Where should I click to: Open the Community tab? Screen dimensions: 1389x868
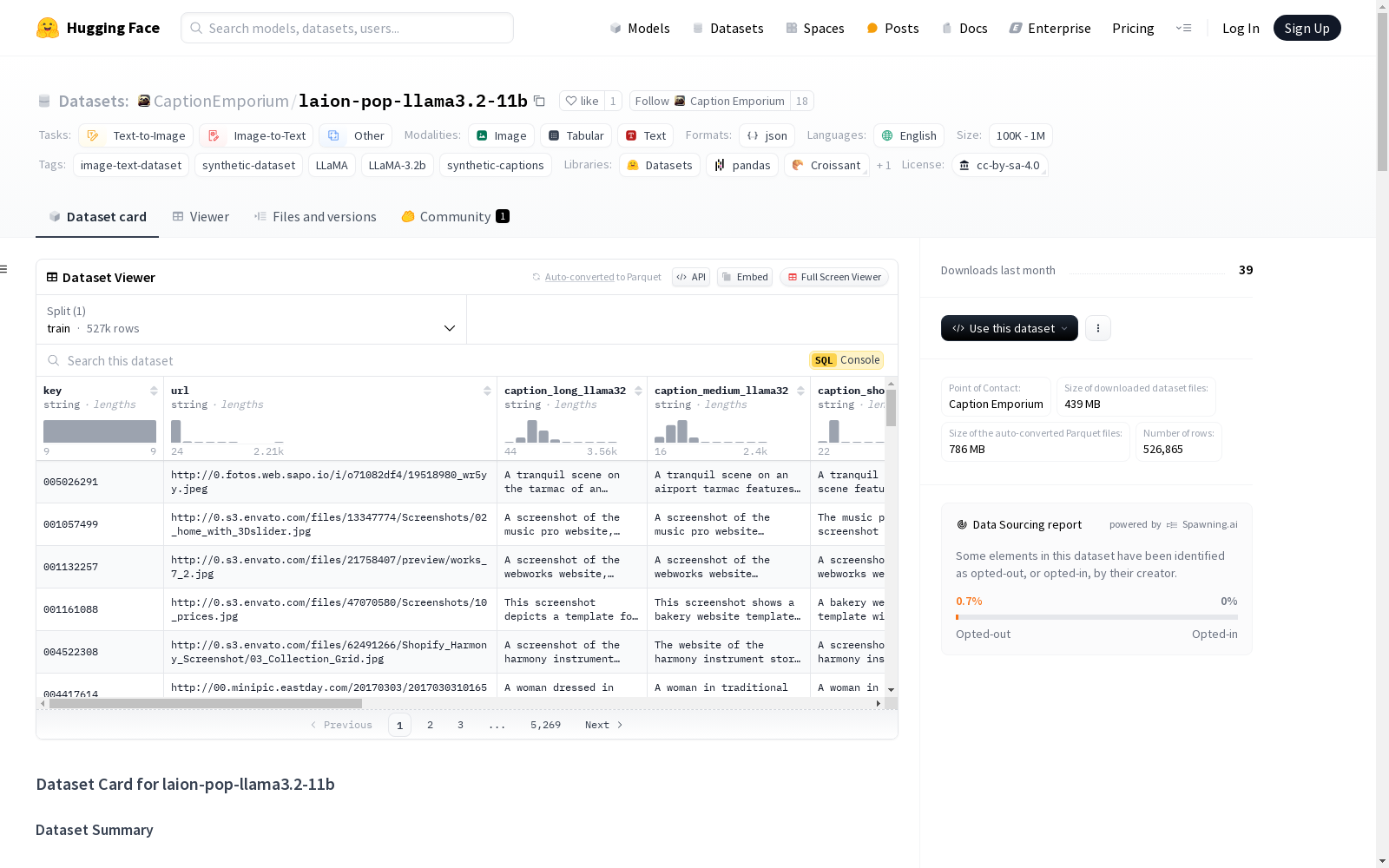(x=456, y=217)
